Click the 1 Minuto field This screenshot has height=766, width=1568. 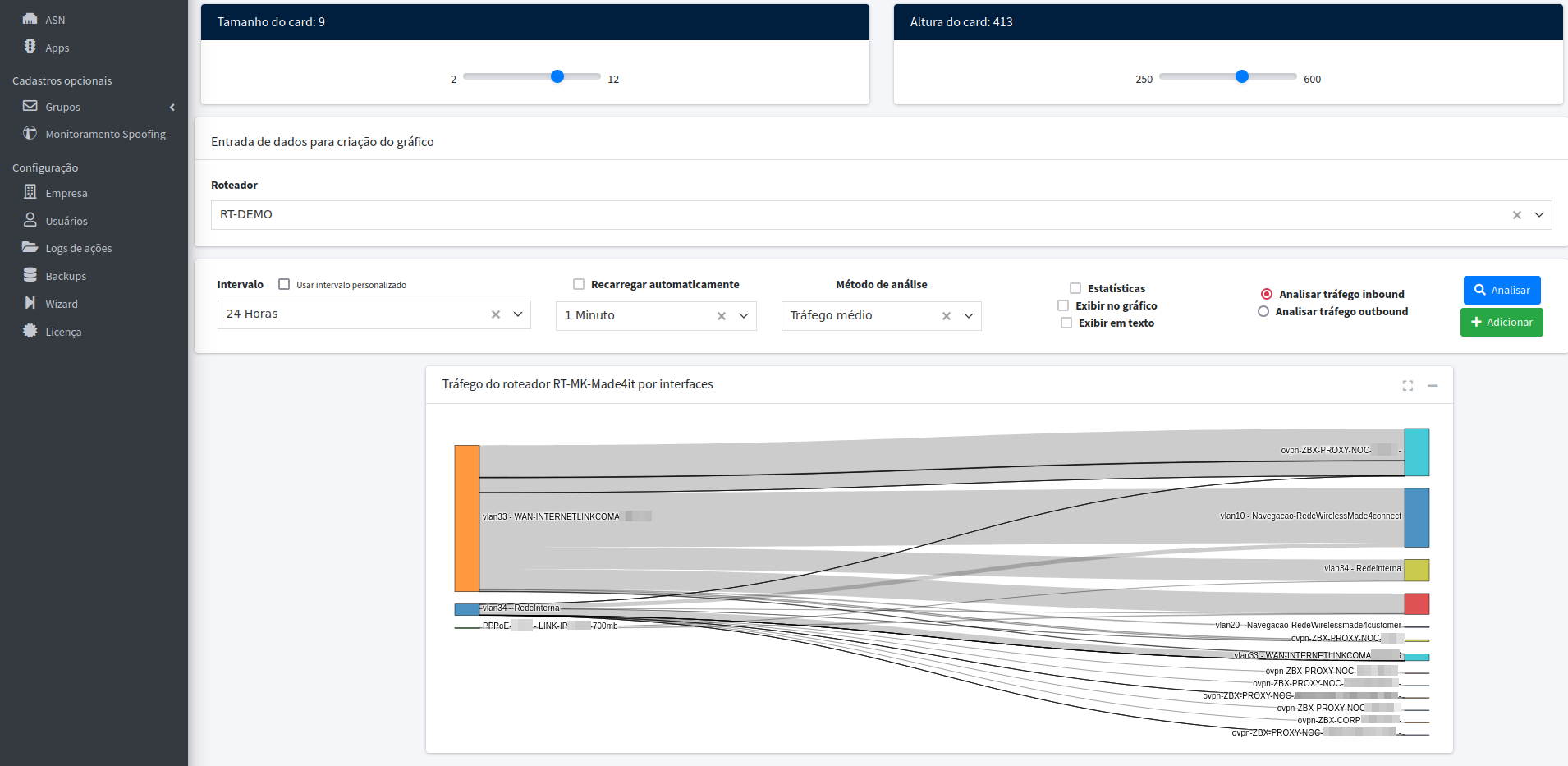coord(656,316)
